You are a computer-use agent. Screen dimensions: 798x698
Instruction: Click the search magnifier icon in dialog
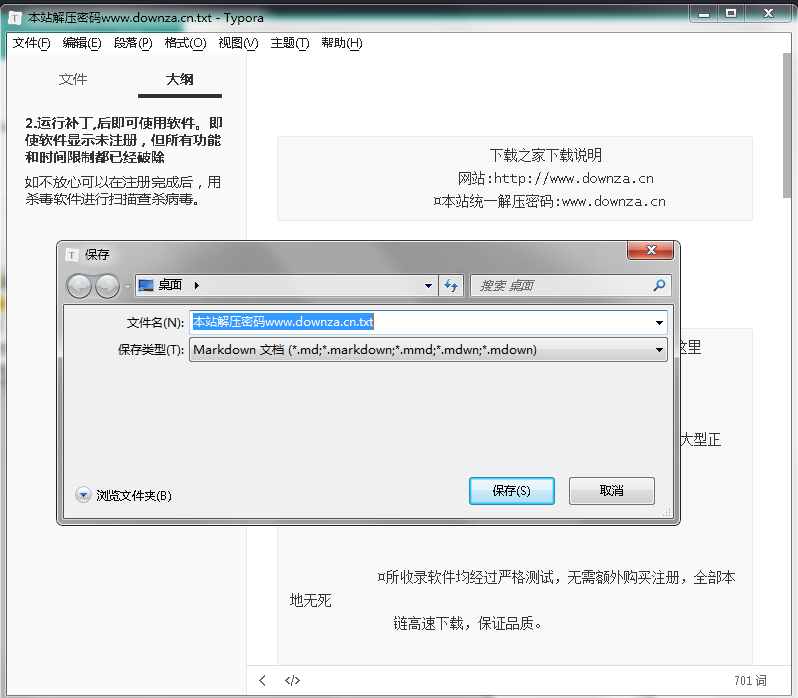pos(659,285)
